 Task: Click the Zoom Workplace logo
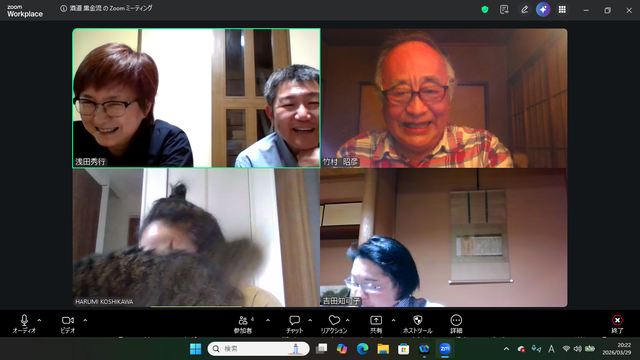24,11
